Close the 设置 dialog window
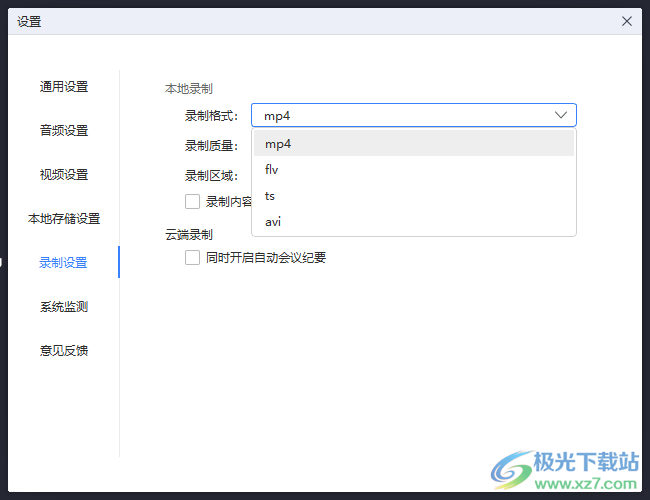650x500 pixels. (626, 21)
